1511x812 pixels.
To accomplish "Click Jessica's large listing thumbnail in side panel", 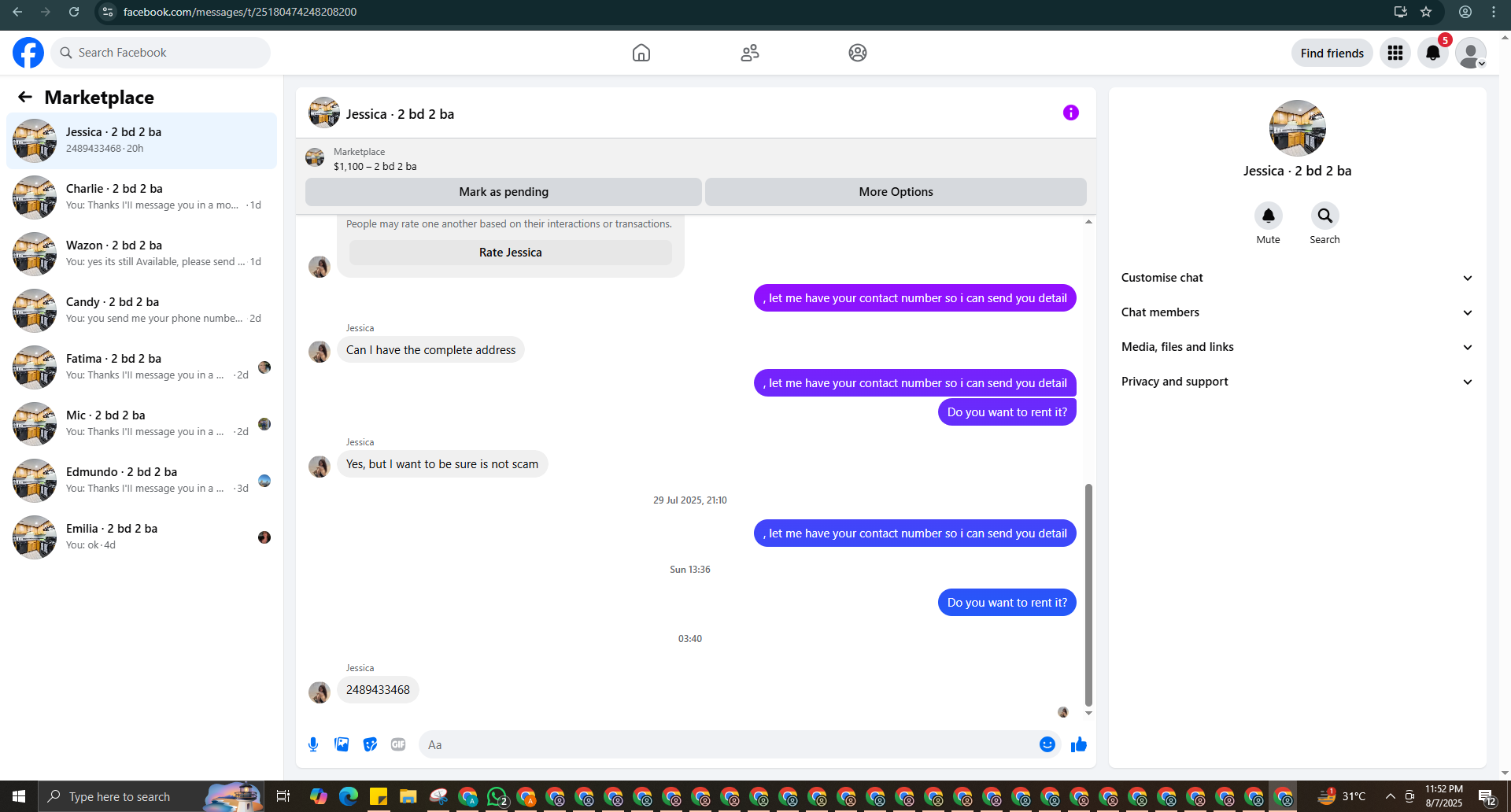I will click(1297, 128).
